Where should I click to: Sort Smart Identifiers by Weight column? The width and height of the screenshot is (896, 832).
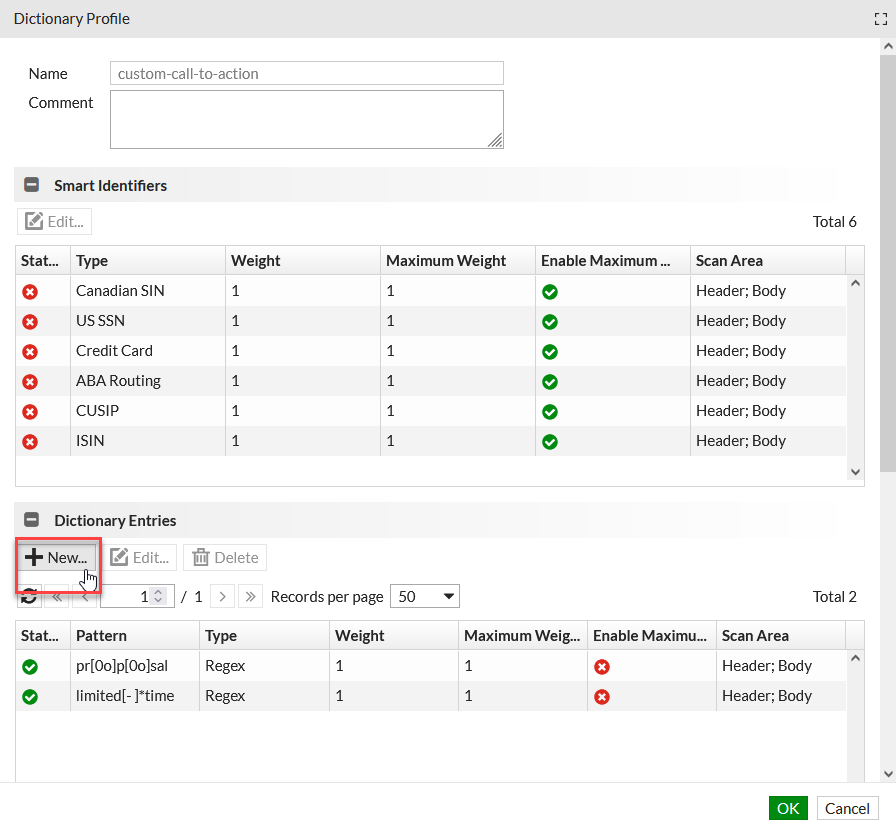(x=303, y=261)
